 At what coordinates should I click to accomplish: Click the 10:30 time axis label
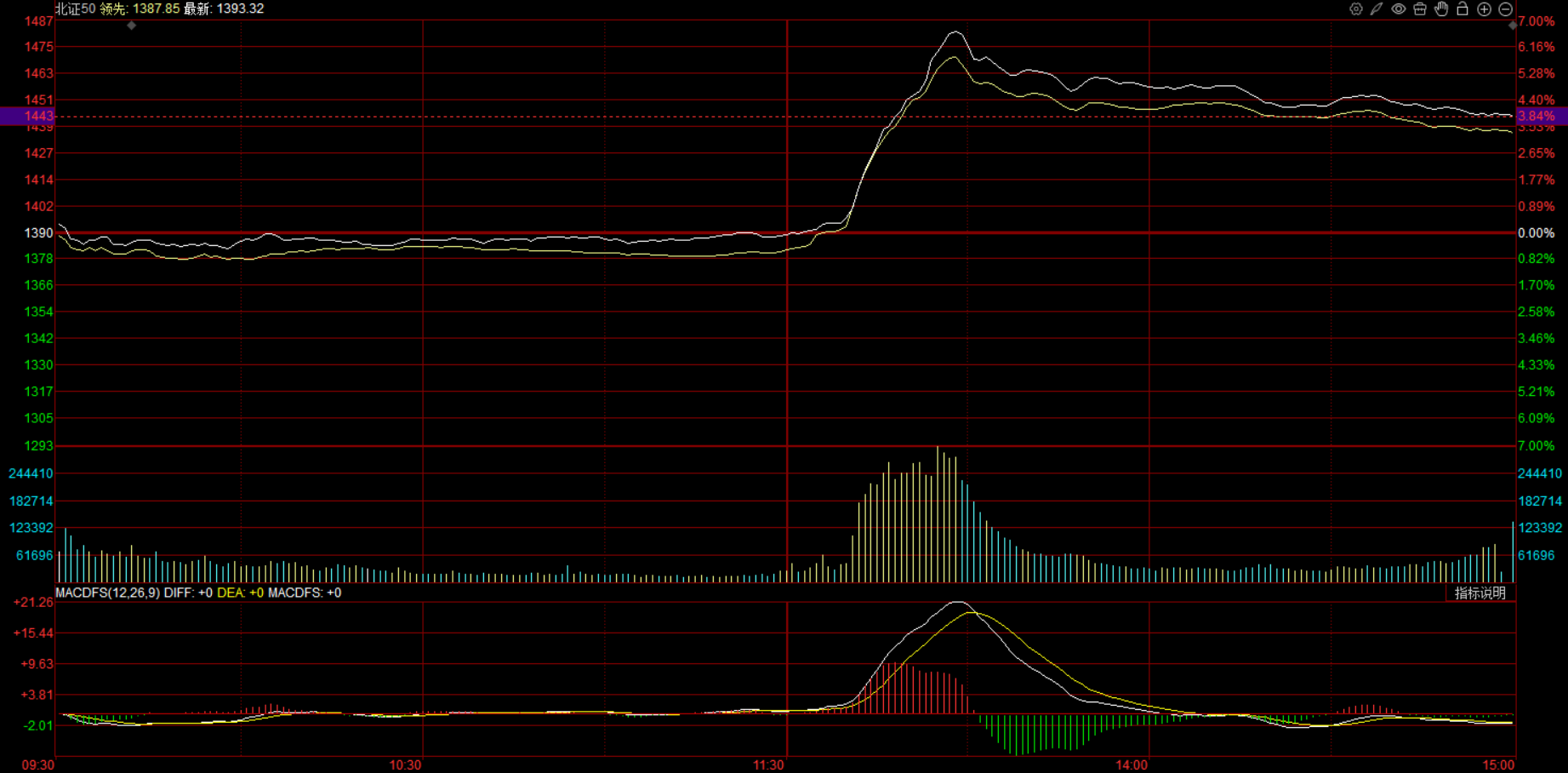[x=405, y=764]
